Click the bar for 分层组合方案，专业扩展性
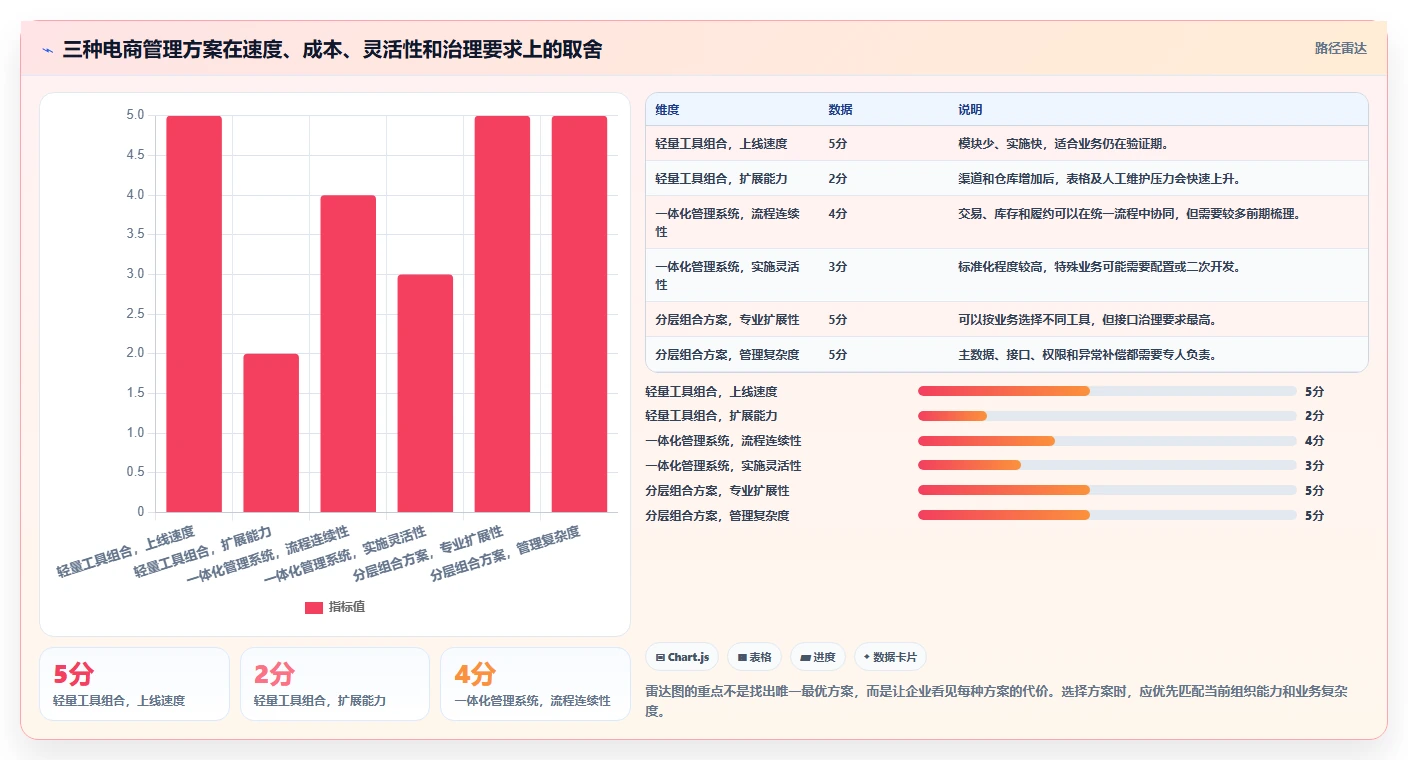The width and height of the screenshot is (1408, 760). pos(502,314)
